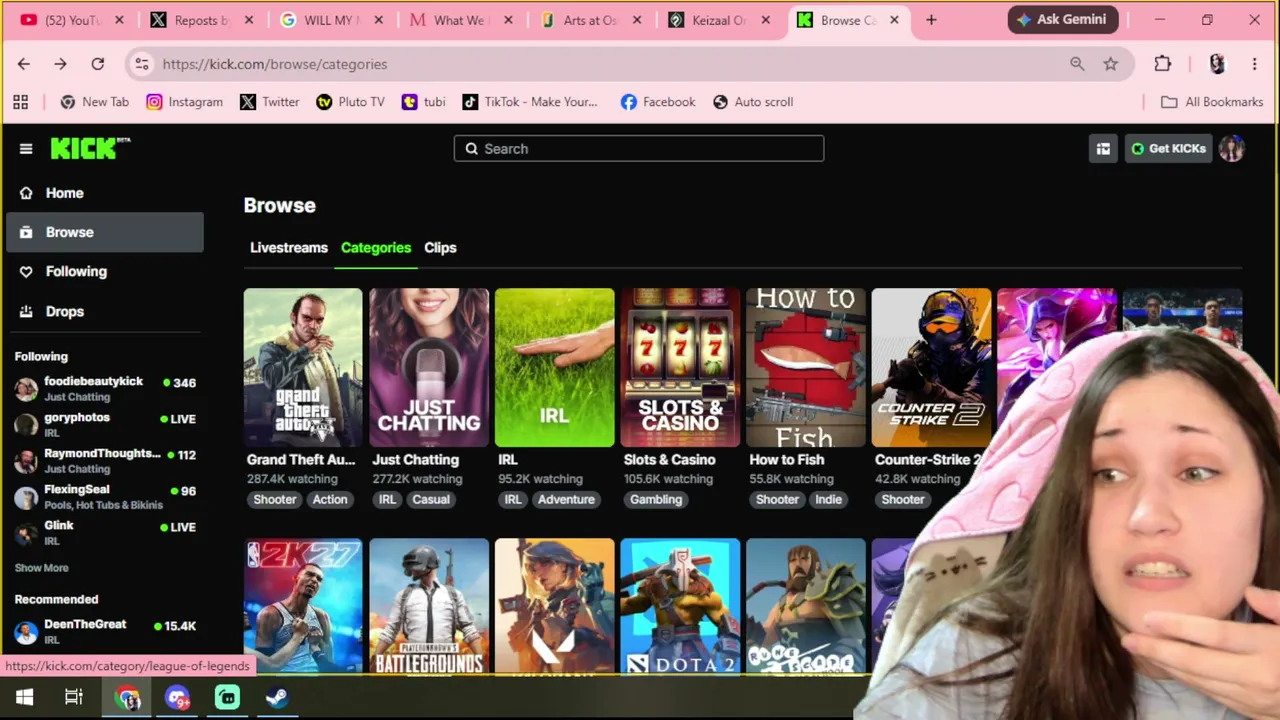Open the How to Fish category thumbnail
This screenshot has height=720, width=1280.
pyautogui.click(x=806, y=368)
